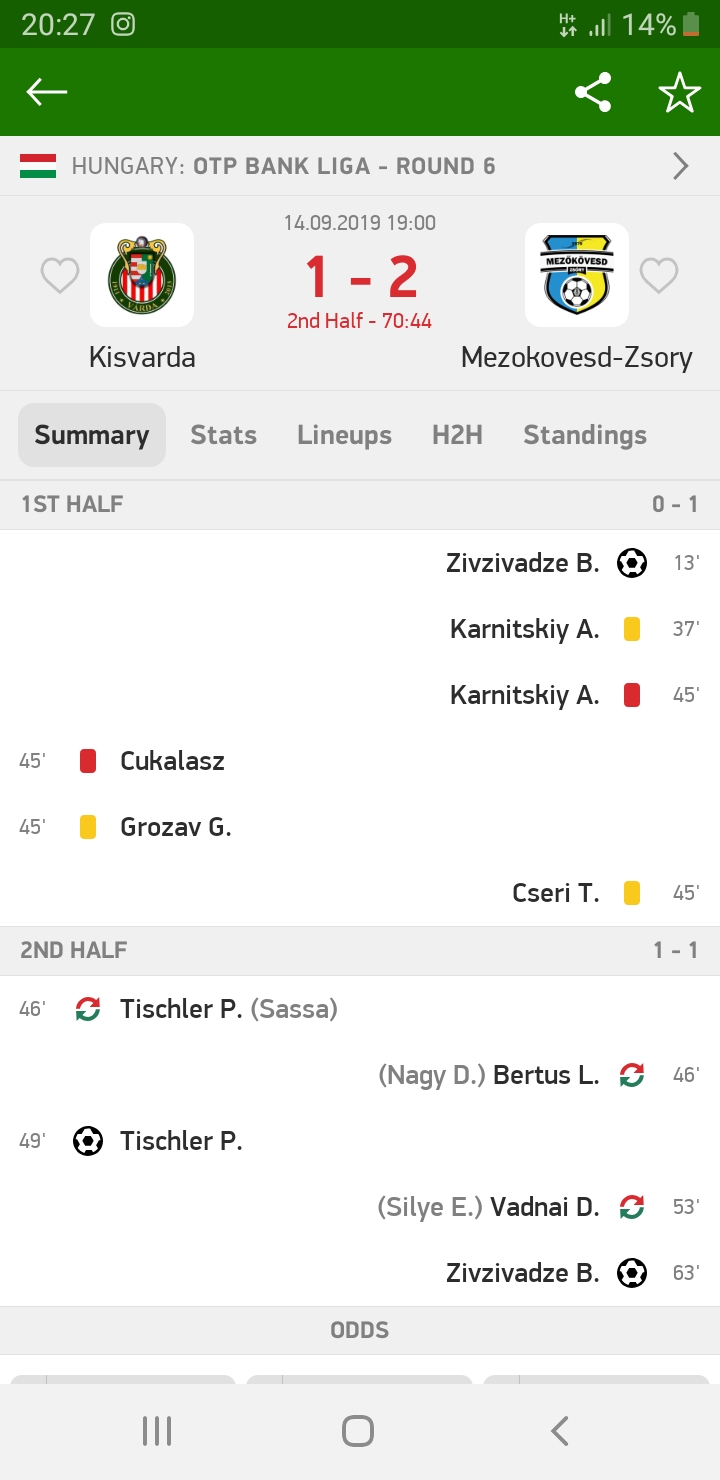The image size is (720, 1480).
Task: Favorite Kisvarda with the heart icon
Action: click(x=60, y=275)
